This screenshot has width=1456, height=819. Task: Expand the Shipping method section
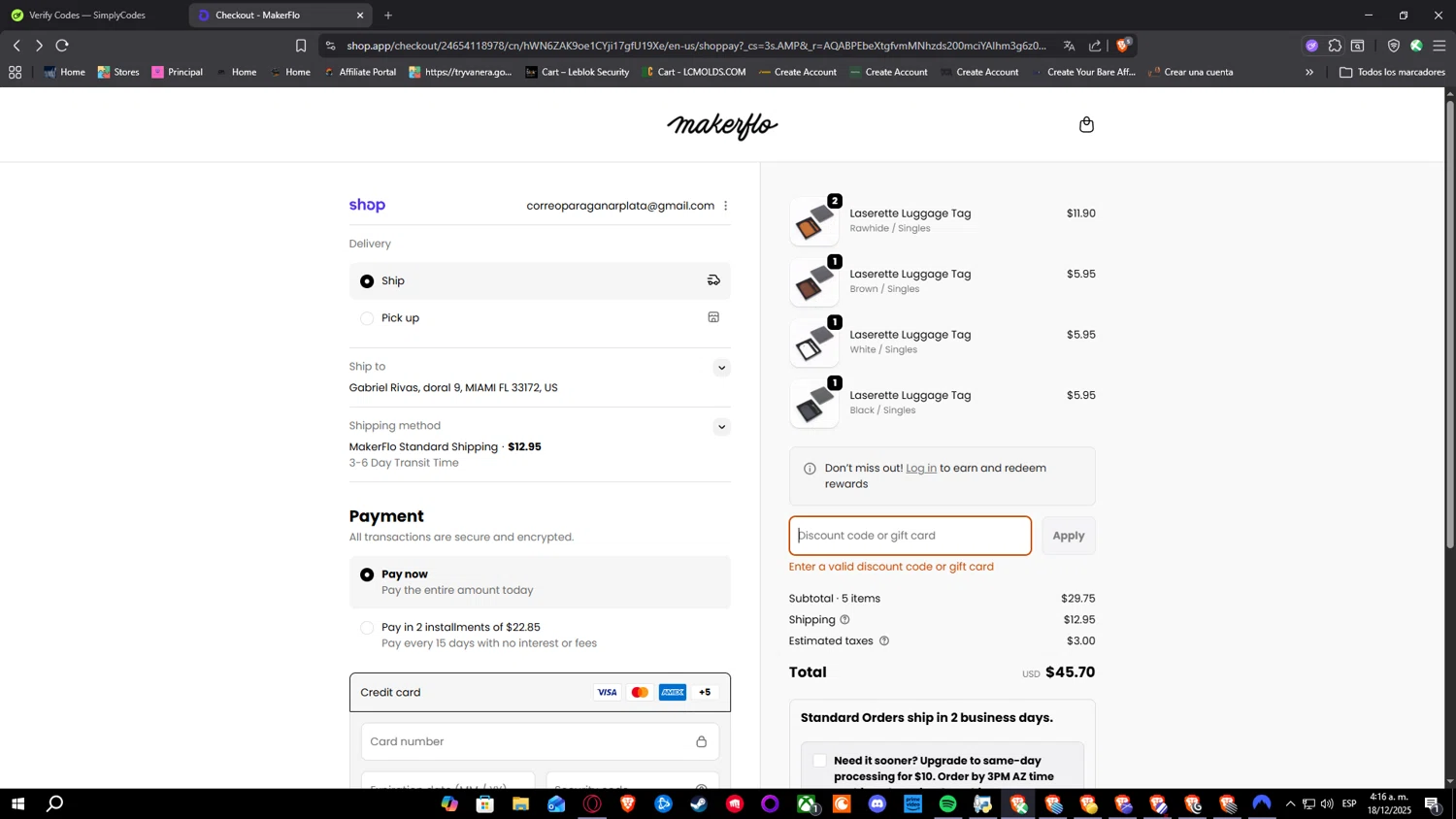click(721, 427)
